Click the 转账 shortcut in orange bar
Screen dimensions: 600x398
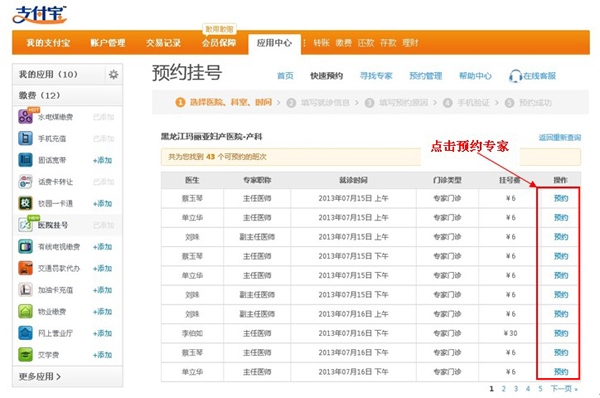(321, 43)
